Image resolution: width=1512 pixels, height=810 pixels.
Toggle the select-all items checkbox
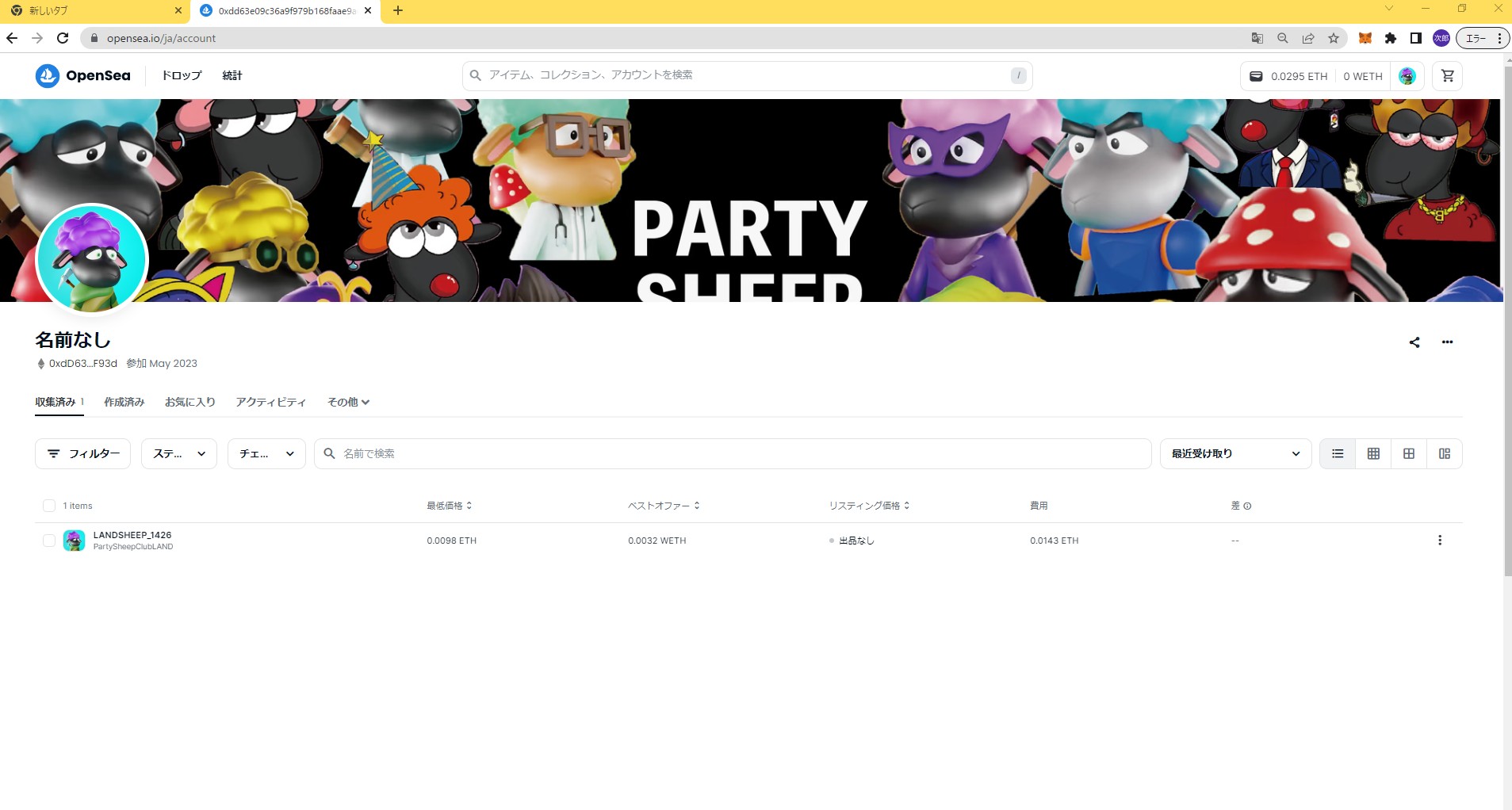(49, 506)
